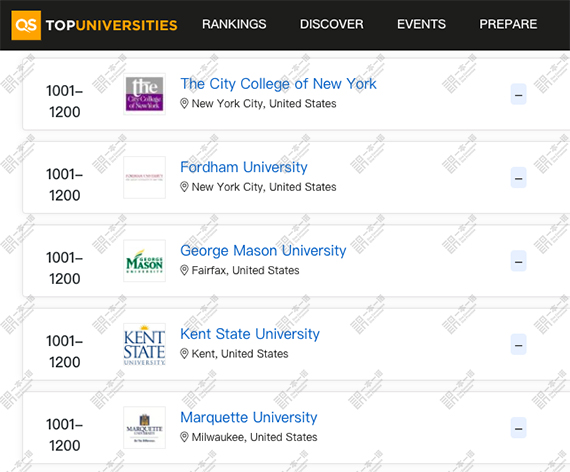Expand the Marquette University row details

tap(518, 427)
